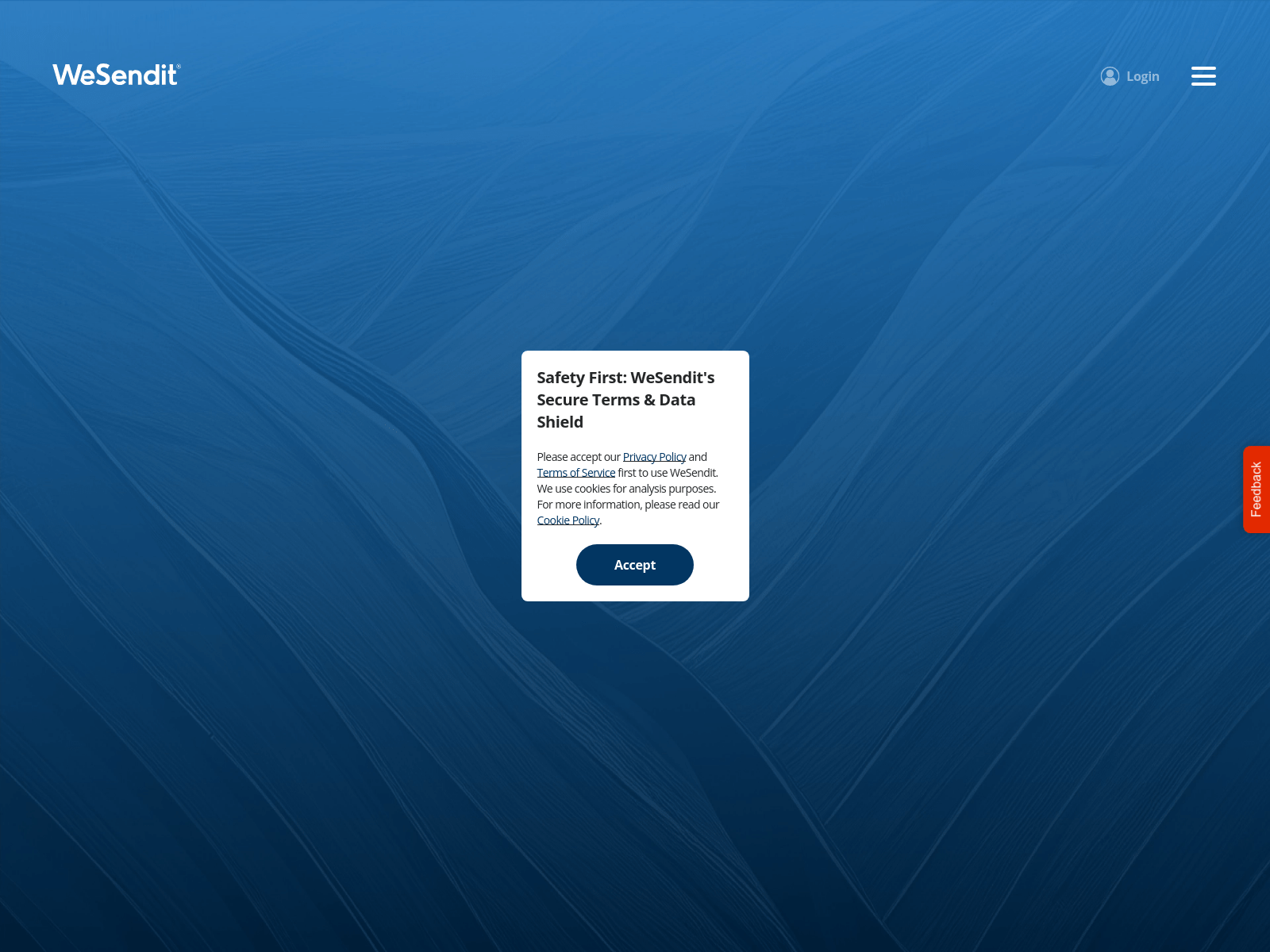Viewport: 1270px width, 952px height.
Task: Click the Login link
Action: coord(1142,76)
